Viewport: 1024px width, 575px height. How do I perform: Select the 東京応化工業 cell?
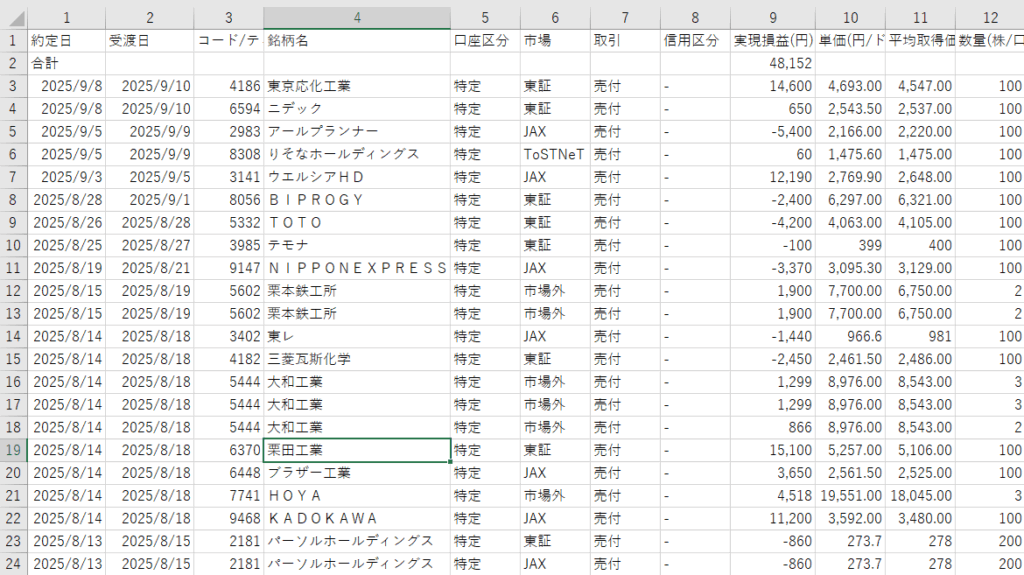(357, 86)
